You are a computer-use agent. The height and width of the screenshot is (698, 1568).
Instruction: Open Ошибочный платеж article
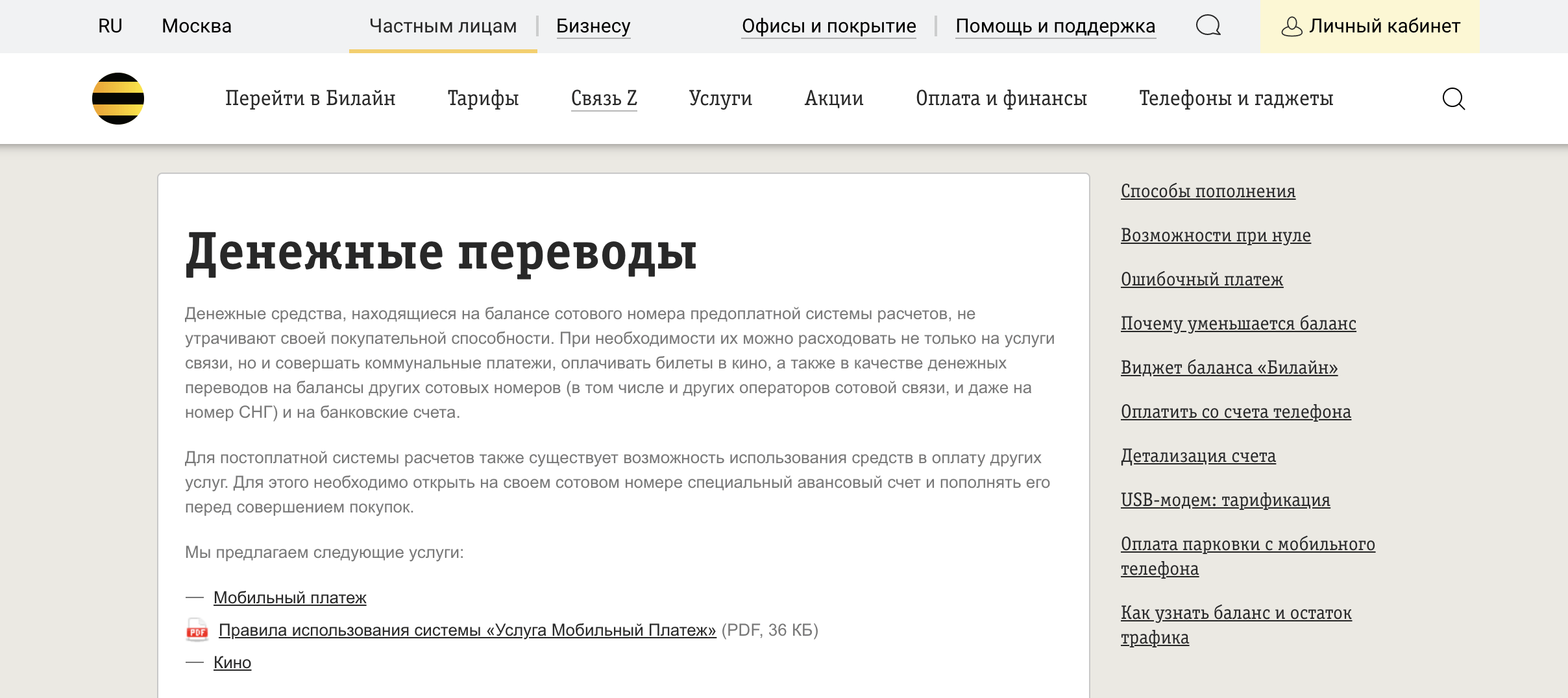1201,279
